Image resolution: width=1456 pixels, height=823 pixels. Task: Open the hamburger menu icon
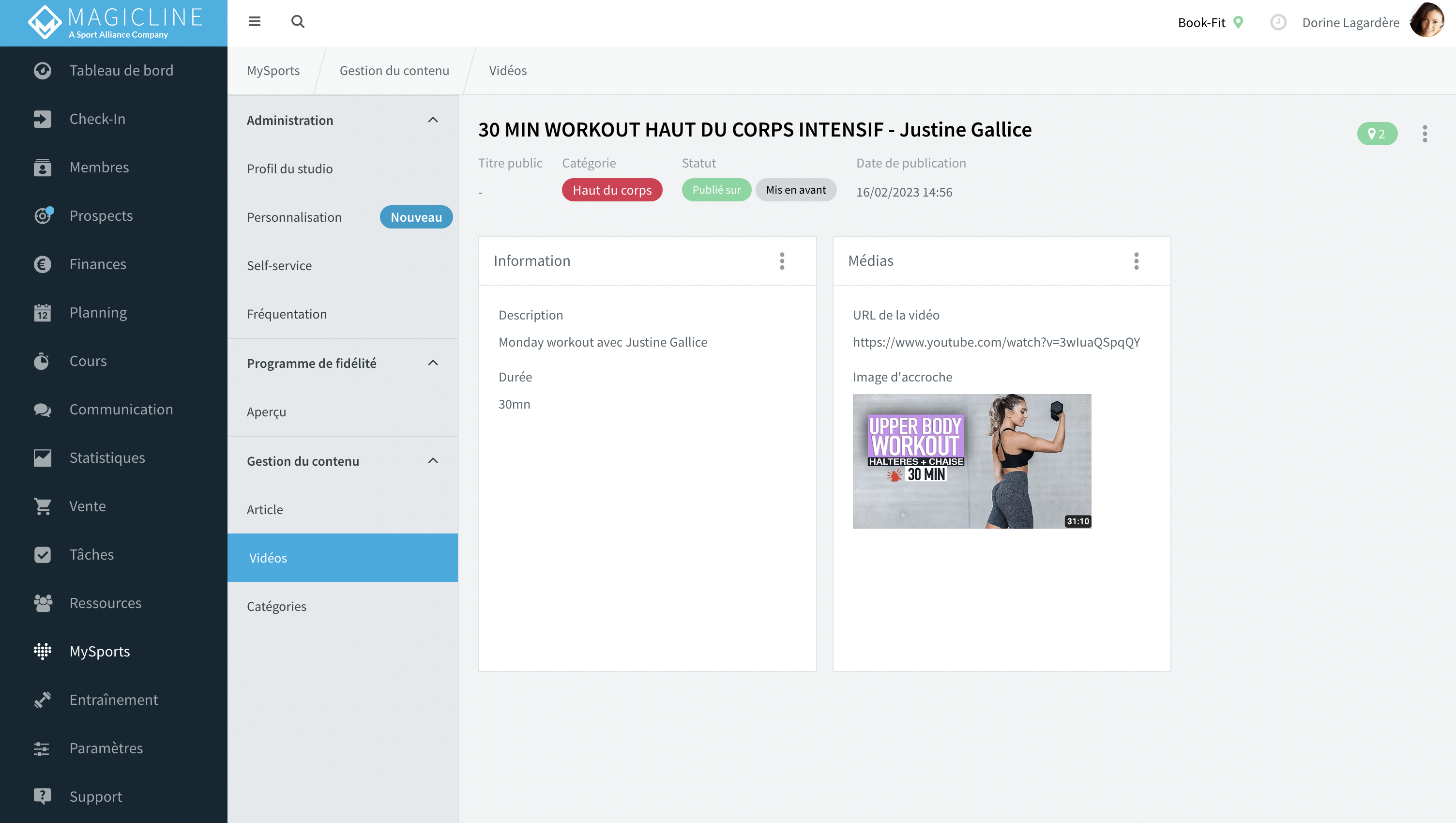click(254, 21)
